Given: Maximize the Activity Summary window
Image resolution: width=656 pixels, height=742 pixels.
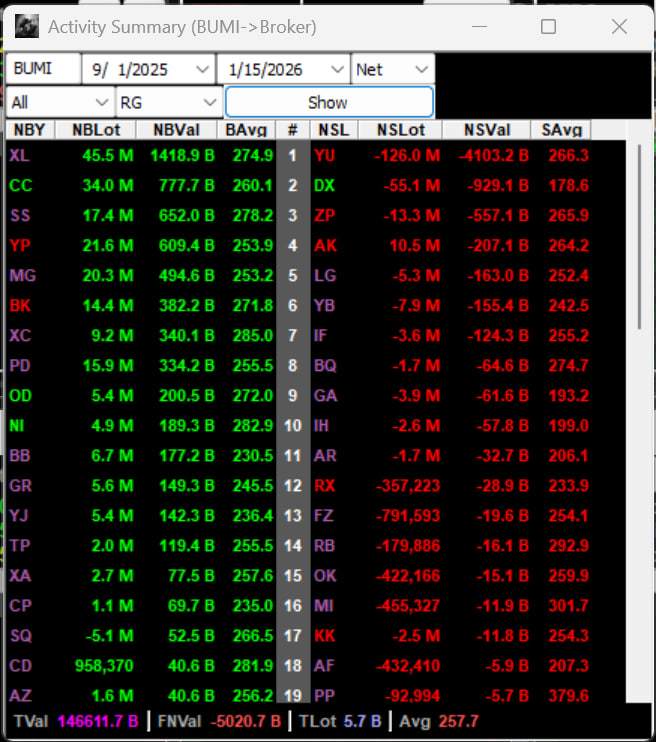Looking at the screenshot, I should coord(548,26).
